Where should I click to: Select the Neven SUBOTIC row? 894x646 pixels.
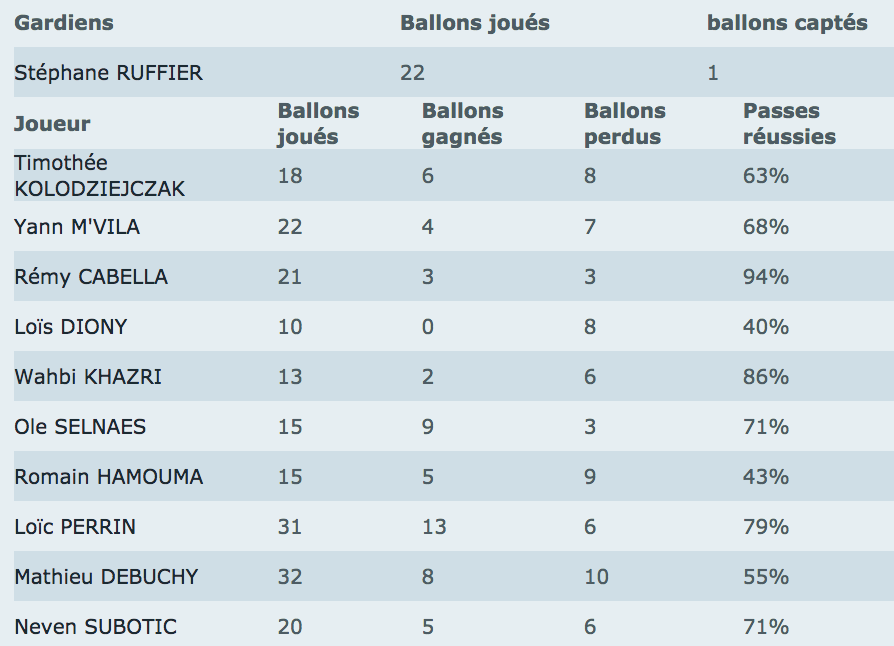pyautogui.click(x=454, y=625)
